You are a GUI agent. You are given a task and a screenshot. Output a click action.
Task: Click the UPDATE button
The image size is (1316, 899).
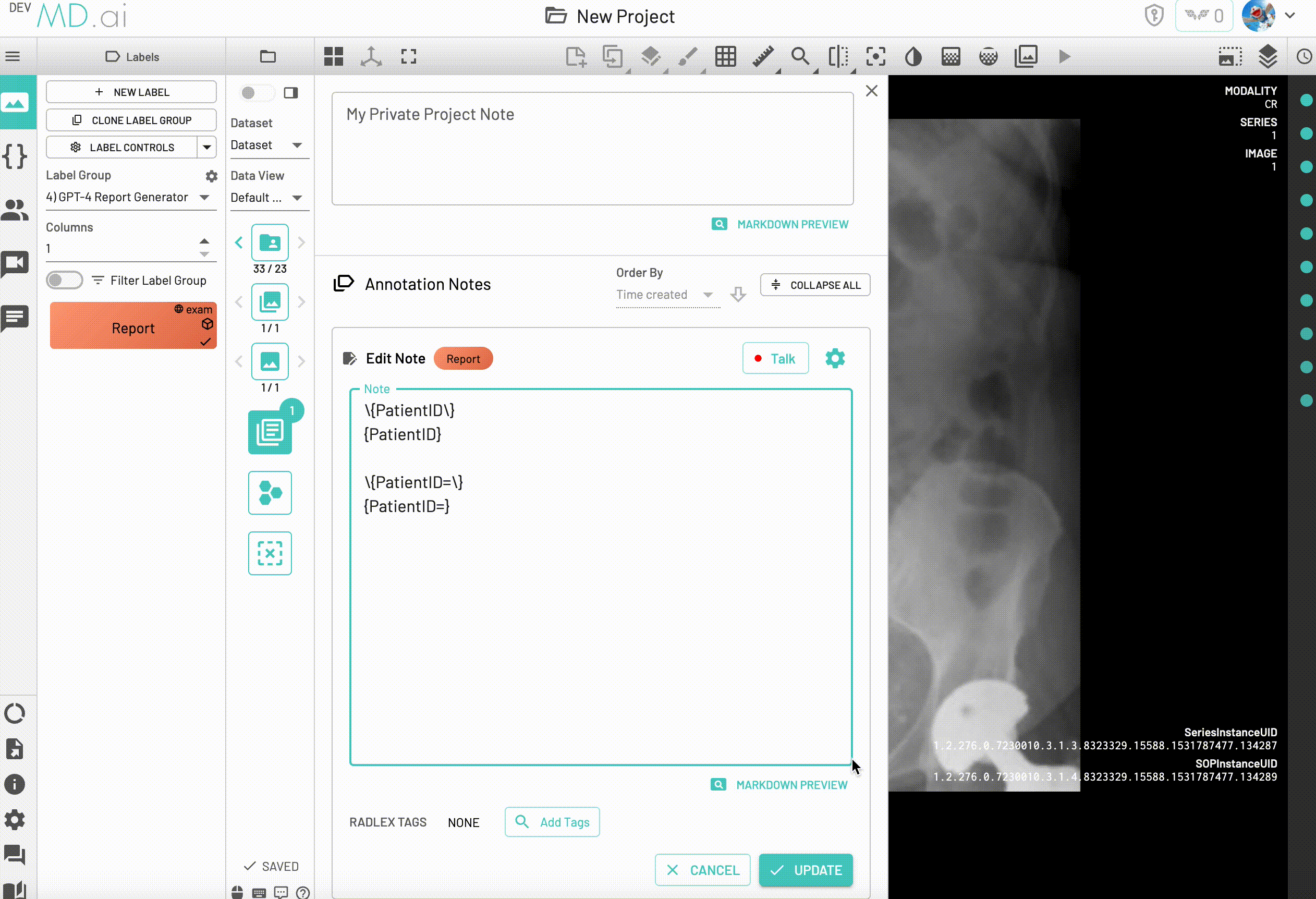click(x=805, y=870)
